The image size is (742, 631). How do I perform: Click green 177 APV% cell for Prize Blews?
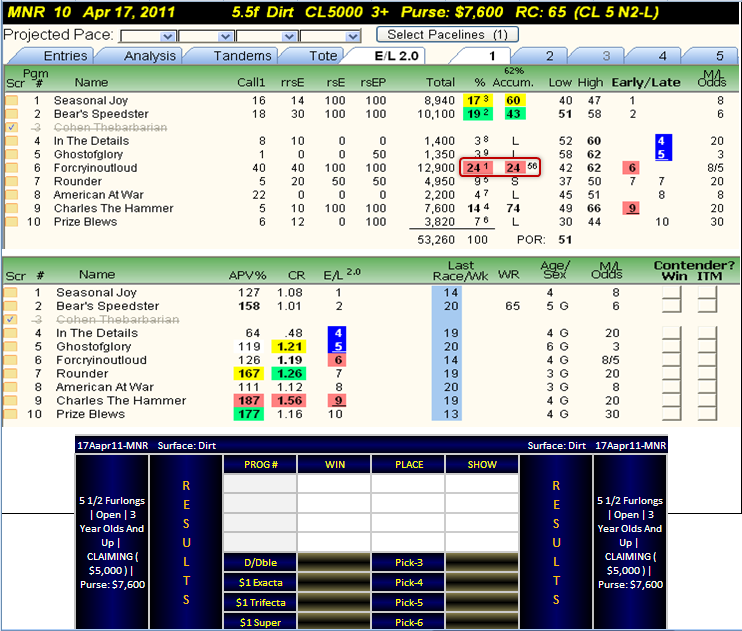[x=248, y=414]
